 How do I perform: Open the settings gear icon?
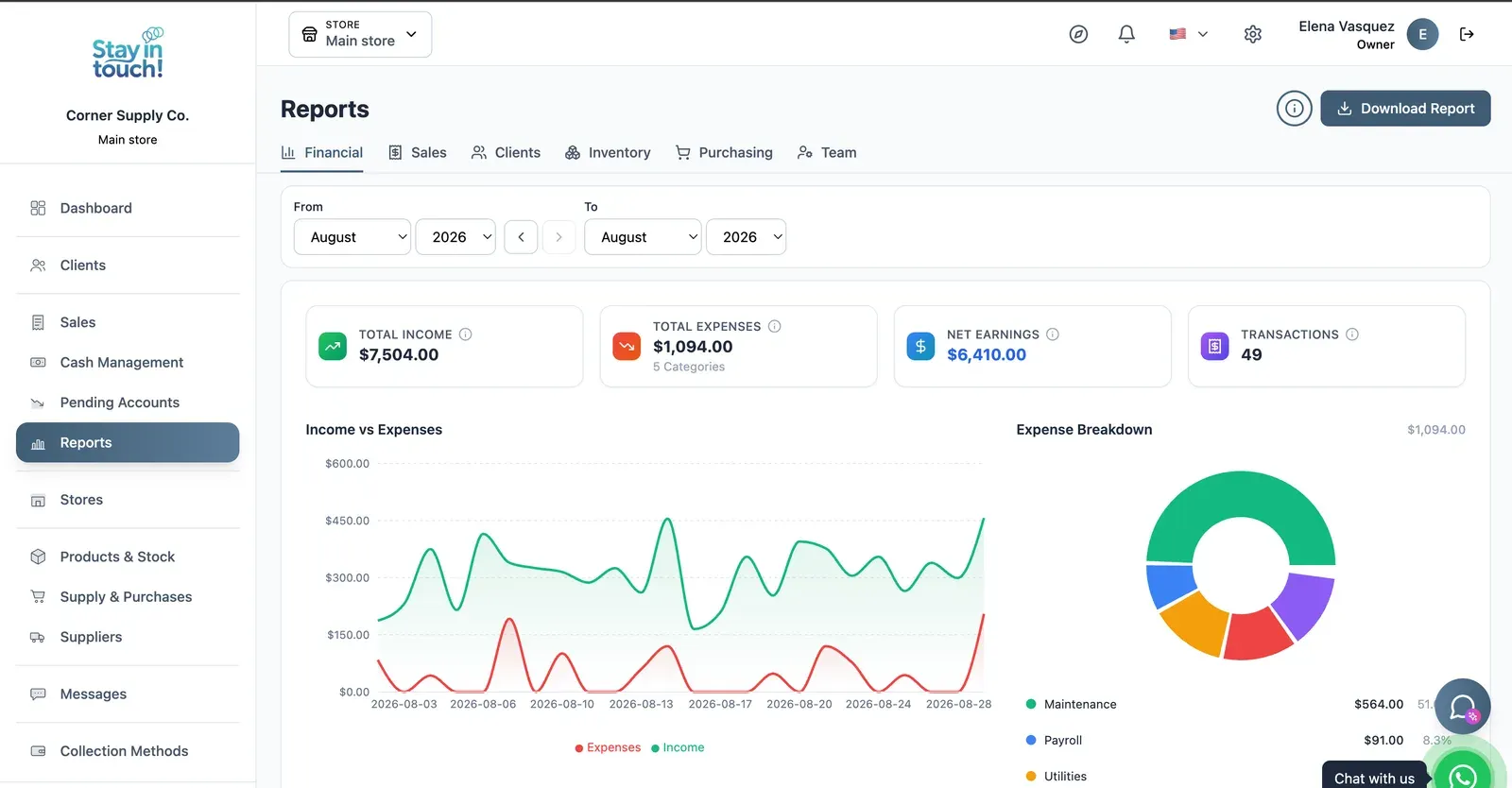(x=1253, y=34)
